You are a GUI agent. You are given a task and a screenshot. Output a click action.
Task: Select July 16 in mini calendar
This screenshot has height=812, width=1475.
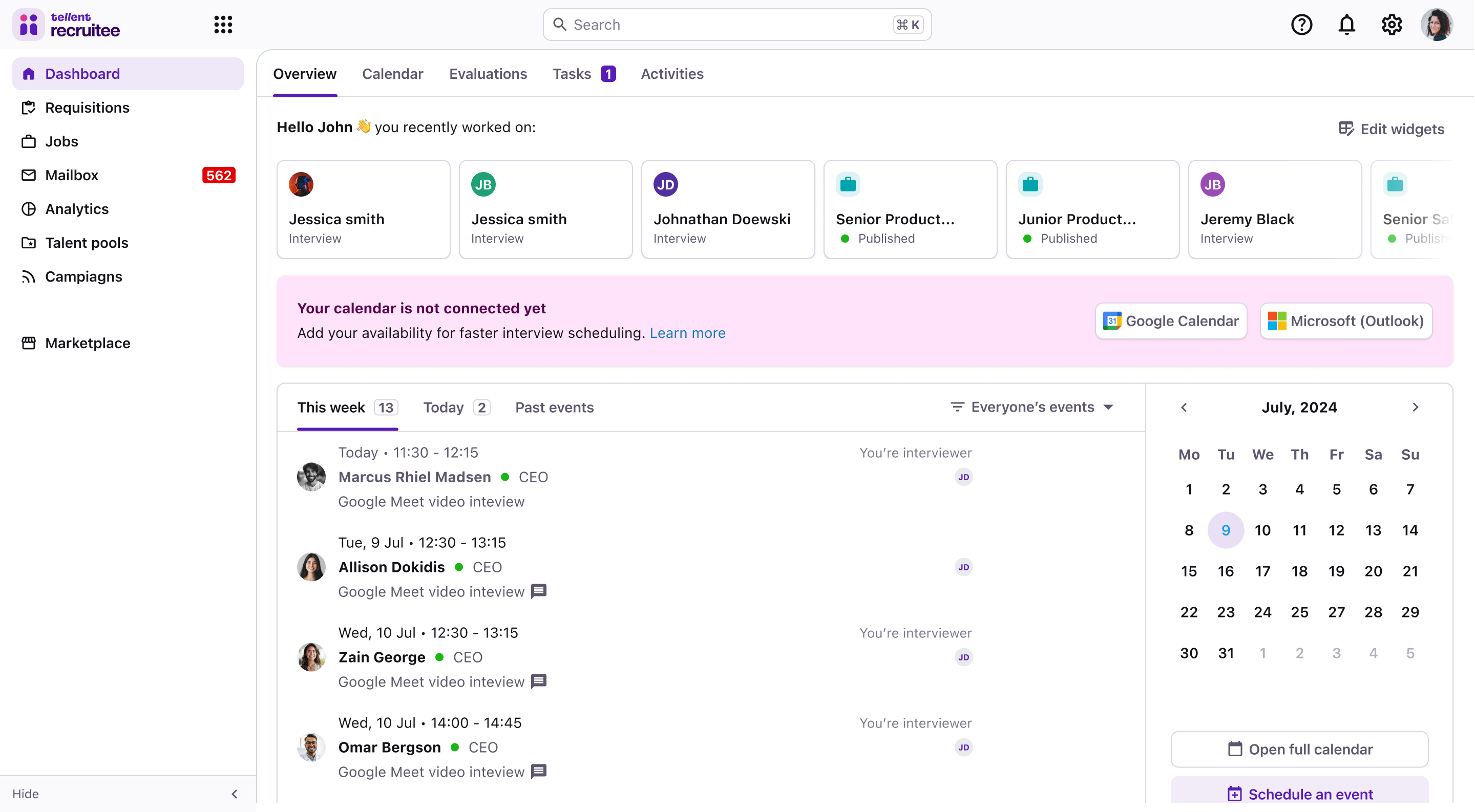pyautogui.click(x=1226, y=571)
